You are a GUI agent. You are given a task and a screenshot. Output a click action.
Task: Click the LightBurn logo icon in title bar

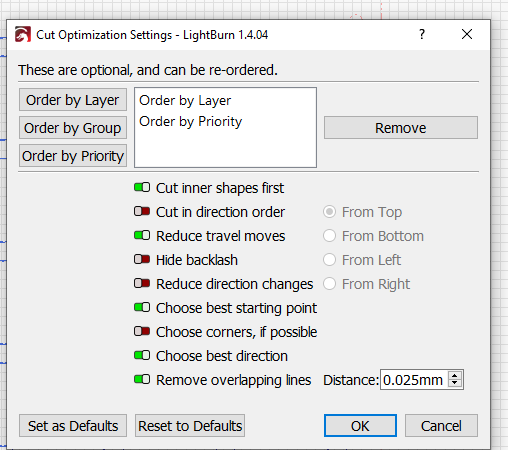[x=23, y=34]
